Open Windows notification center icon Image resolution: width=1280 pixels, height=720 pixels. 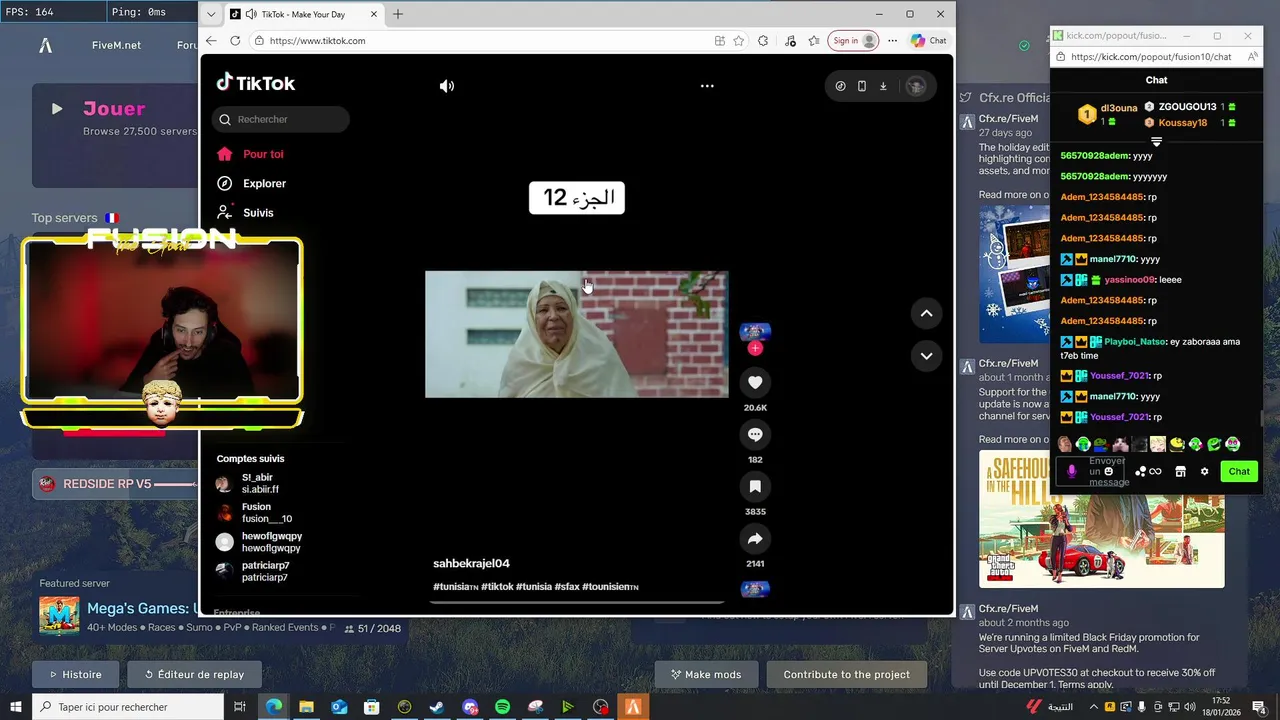(x=1260, y=706)
